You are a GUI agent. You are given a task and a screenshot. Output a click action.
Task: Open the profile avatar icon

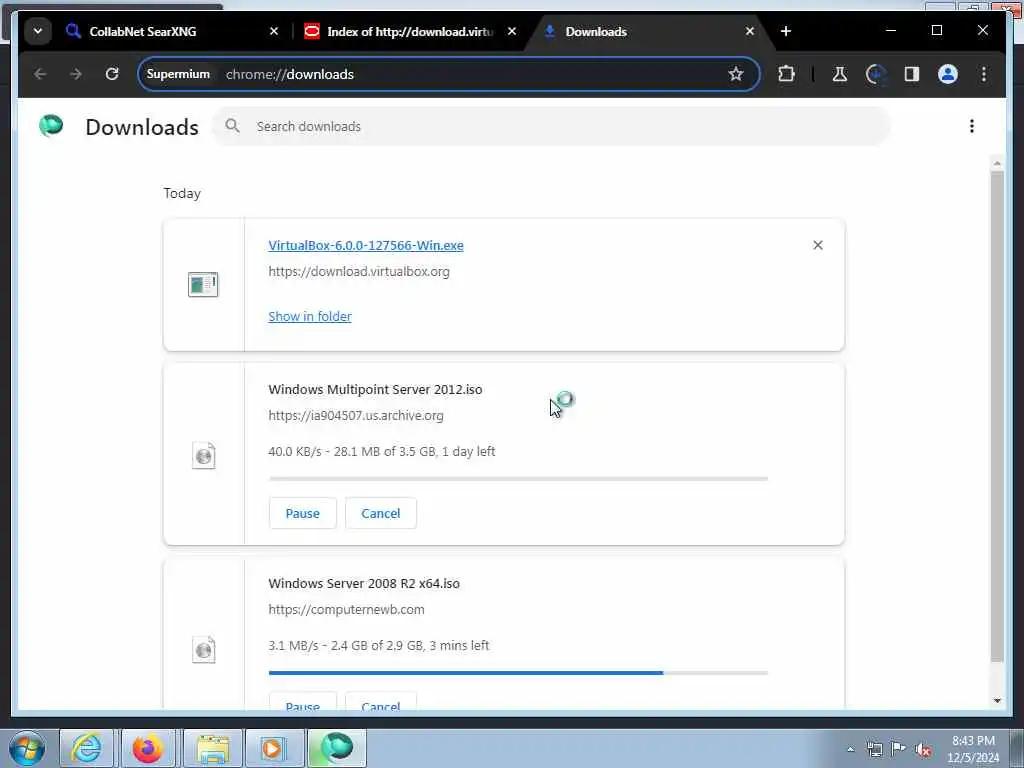(x=948, y=74)
